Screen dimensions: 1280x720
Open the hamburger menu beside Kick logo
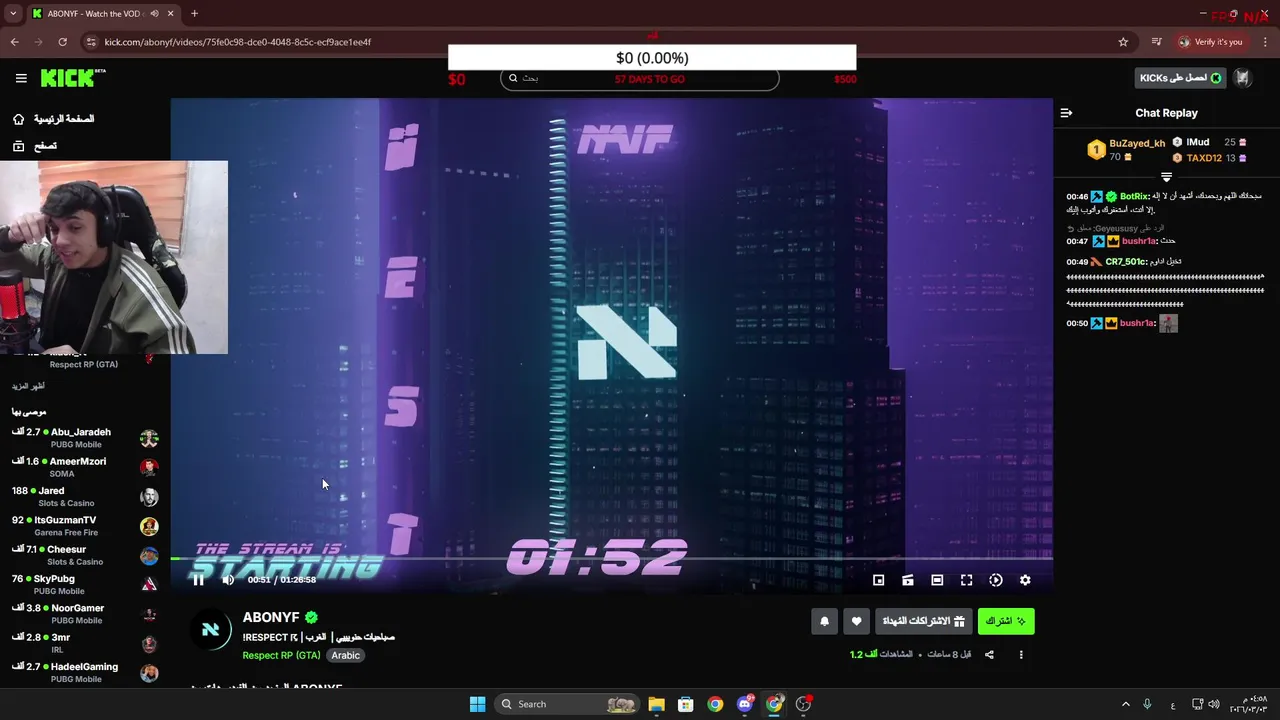tap(21, 78)
